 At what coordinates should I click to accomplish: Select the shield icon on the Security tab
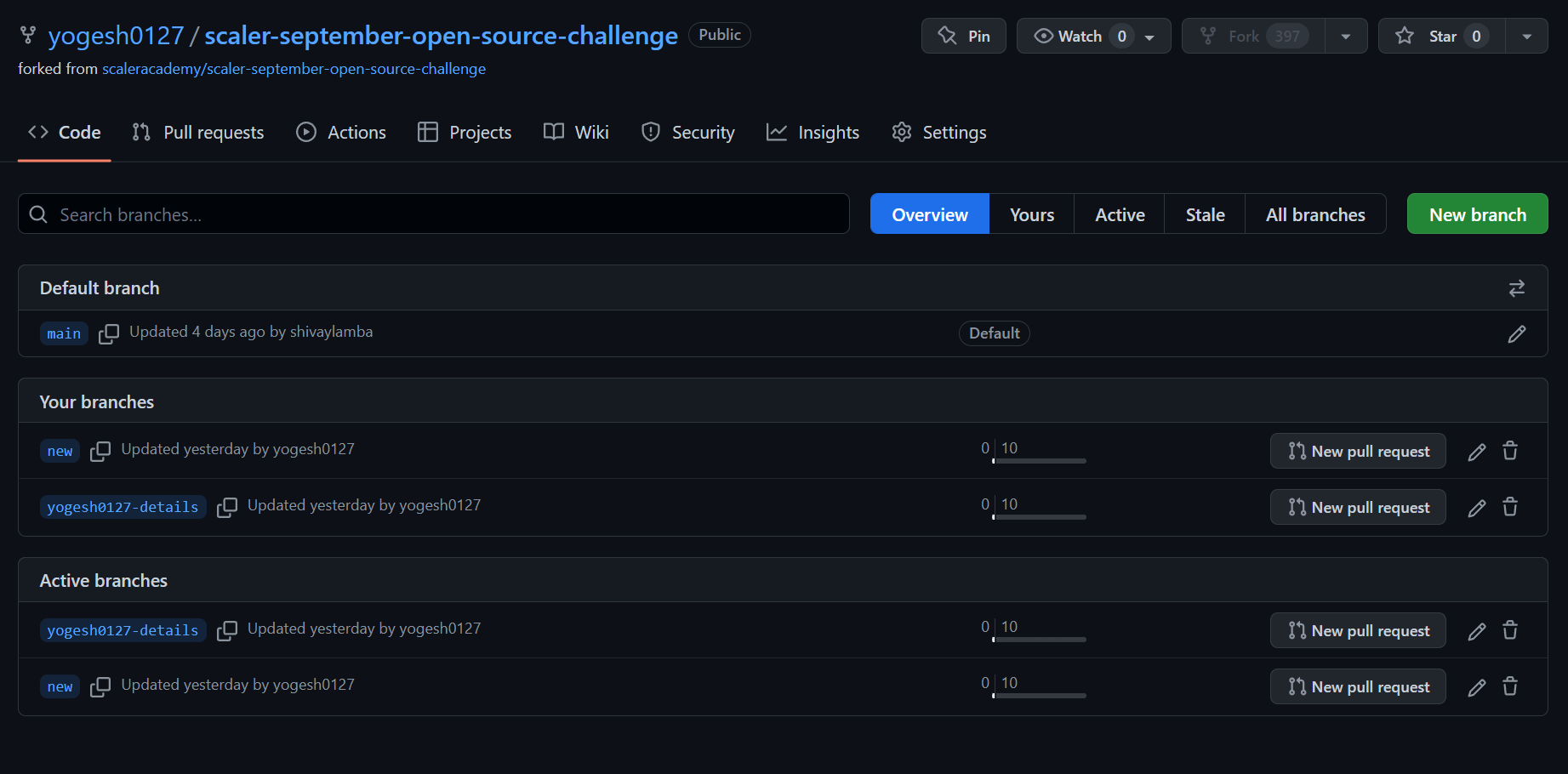click(651, 132)
